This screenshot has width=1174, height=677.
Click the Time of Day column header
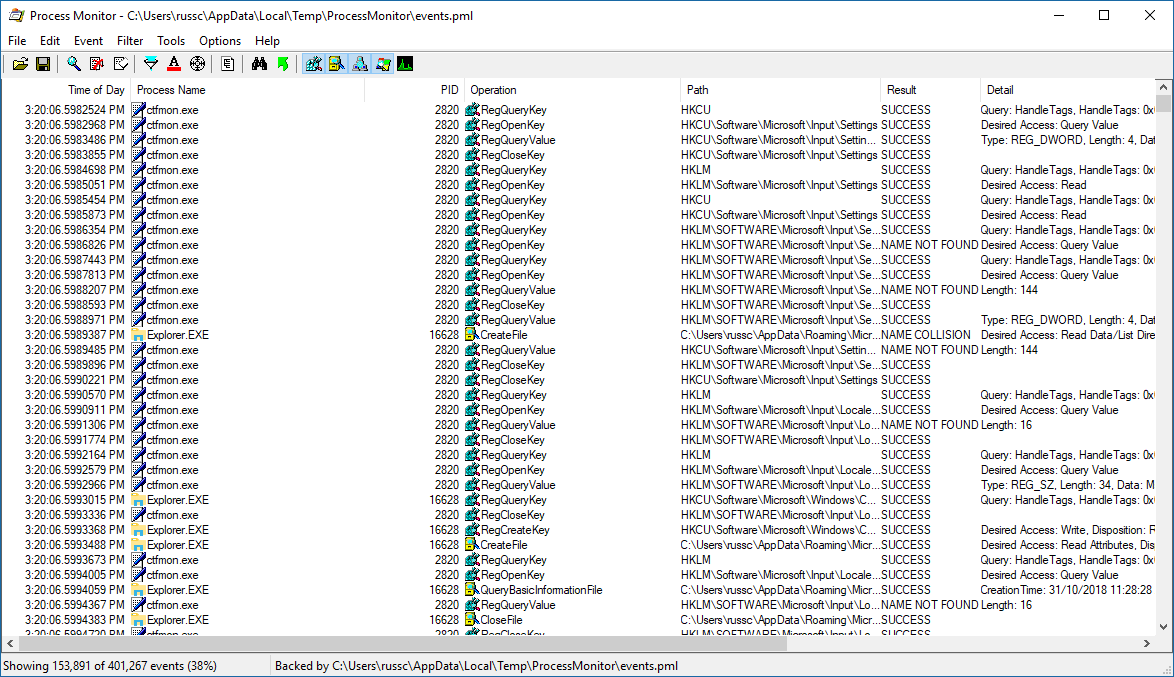(x=67, y=90)
